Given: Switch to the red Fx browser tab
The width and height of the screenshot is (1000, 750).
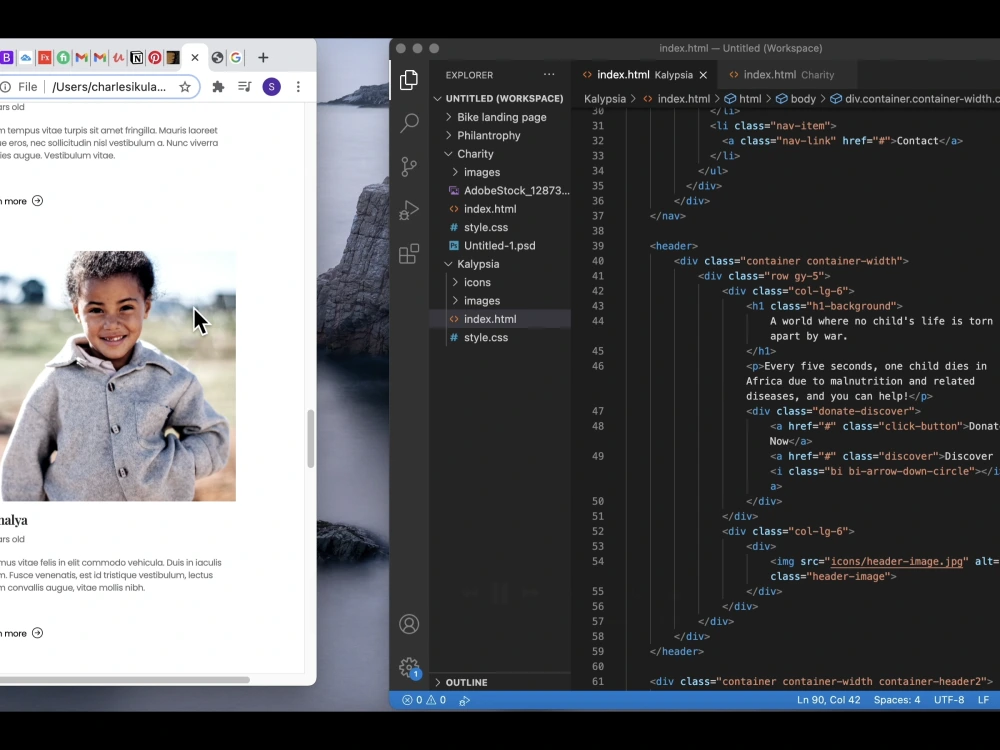Looking at the screenshot, I should [x=45, y=58].
